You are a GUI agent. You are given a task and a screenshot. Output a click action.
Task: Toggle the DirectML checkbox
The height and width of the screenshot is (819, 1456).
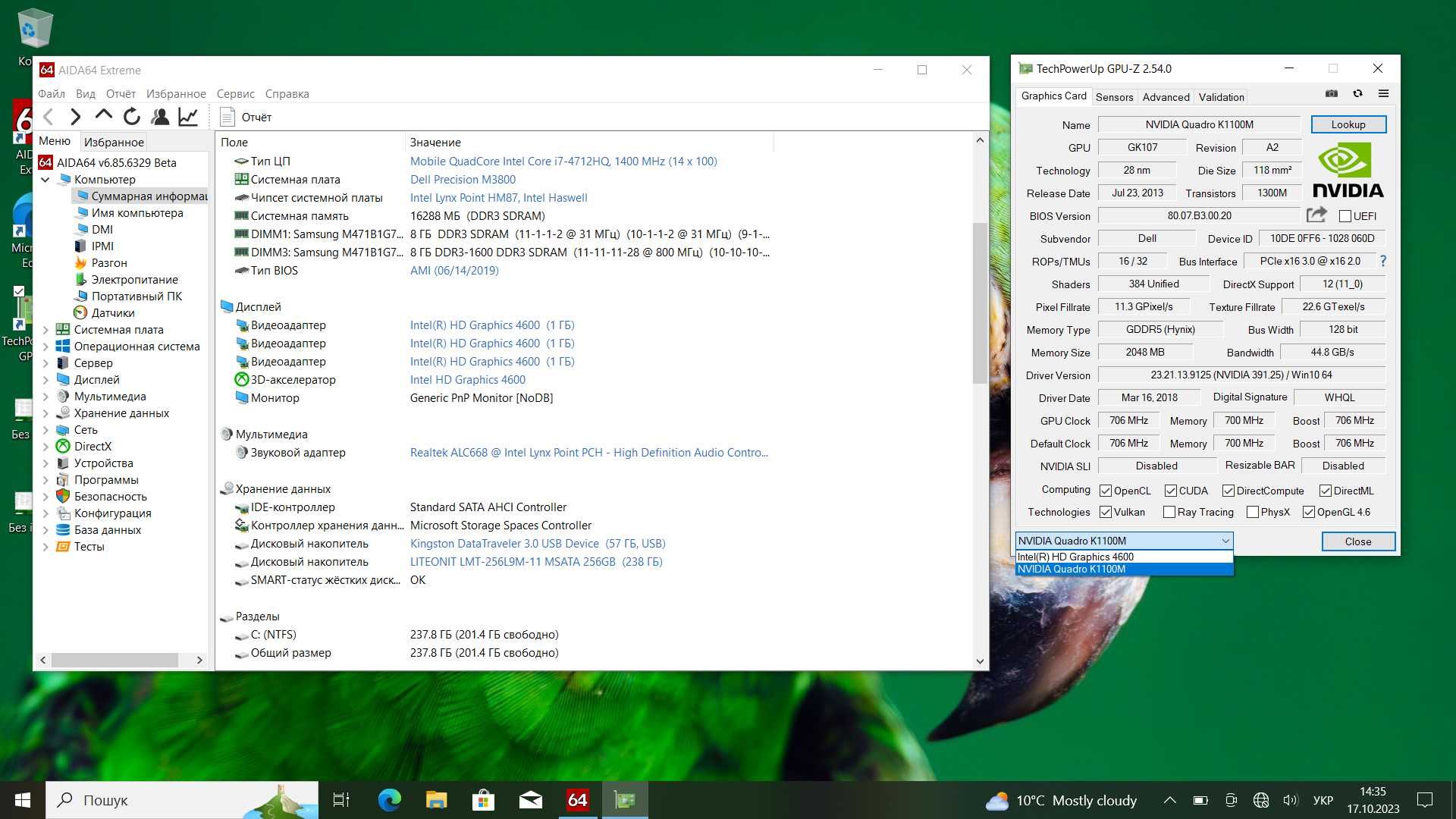pyautogui.click(x=1326, y=491)
